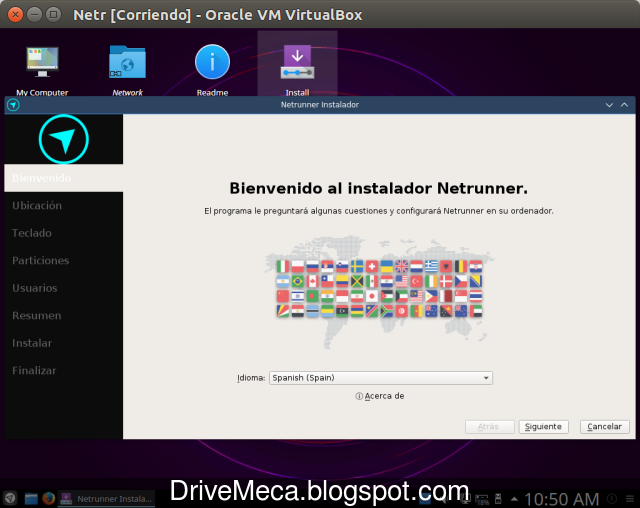
Task: Click the Netrunner logo in installer title bar
Action: [13, 105]
